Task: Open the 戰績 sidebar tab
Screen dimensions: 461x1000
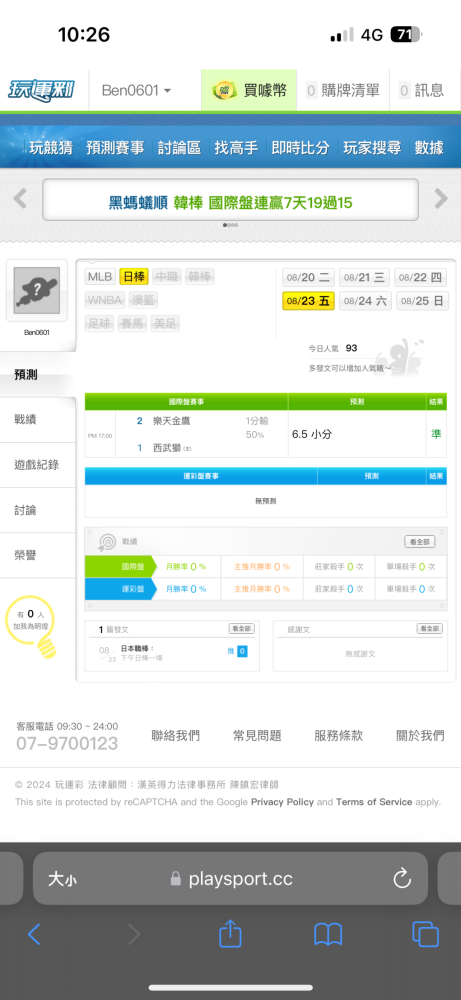Action: [38, 420]
